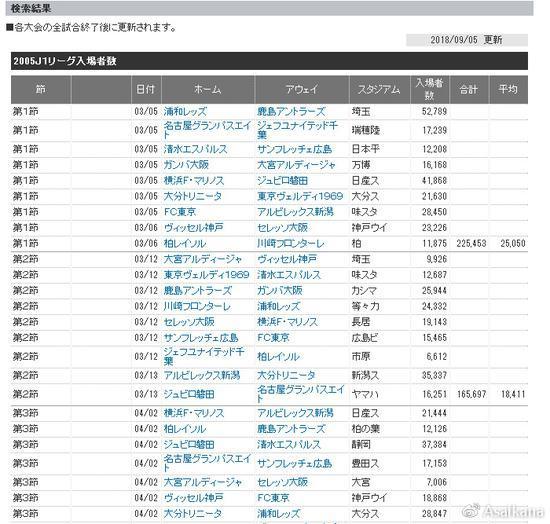The height and width of the screenshot is (524, 550).
Task: Open away team FC東京 in 15,465 row
Action: (x=273, y=338)
